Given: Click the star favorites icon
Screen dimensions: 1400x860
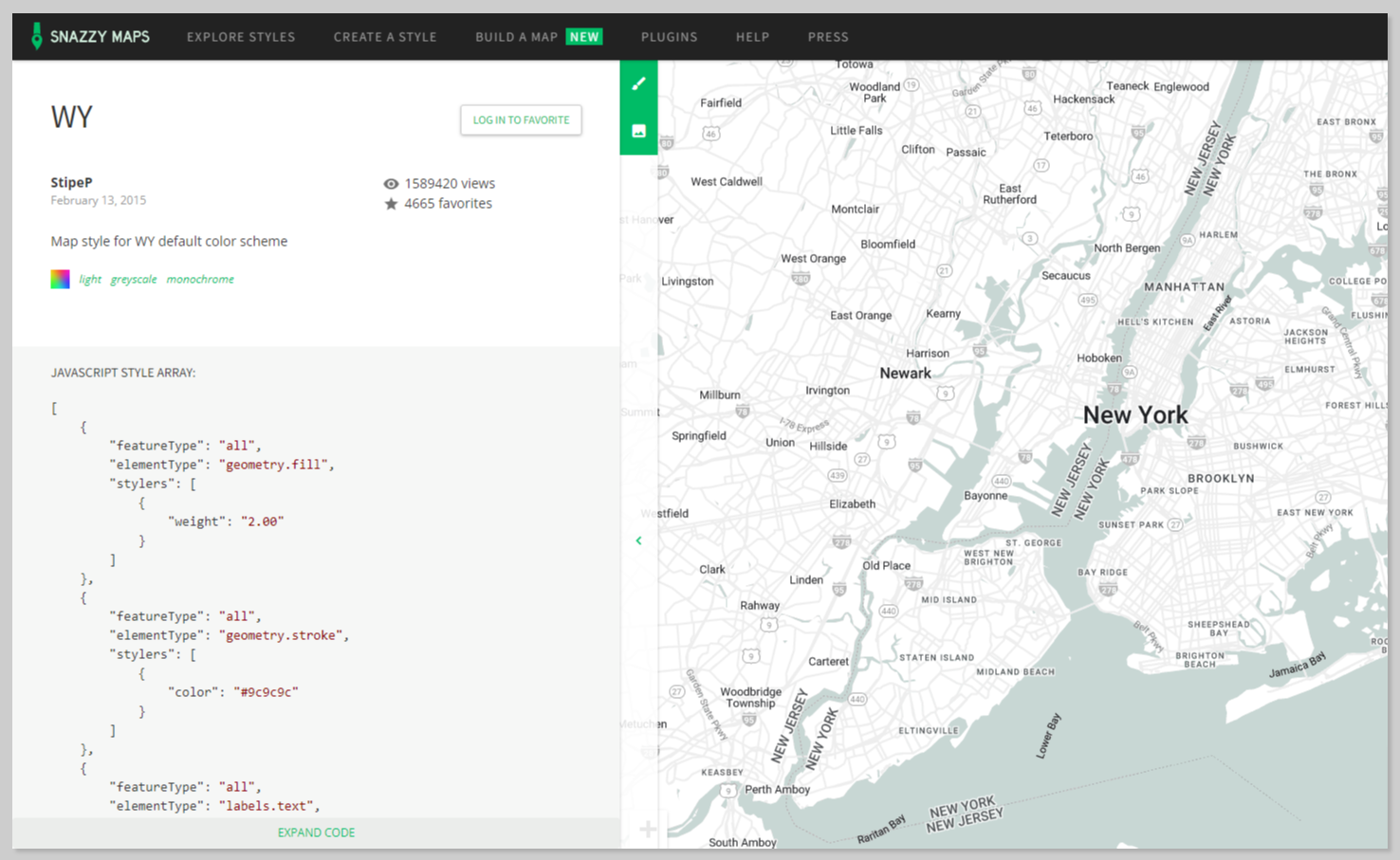Looking at the screenshot, I should click(x=391, y=204).
